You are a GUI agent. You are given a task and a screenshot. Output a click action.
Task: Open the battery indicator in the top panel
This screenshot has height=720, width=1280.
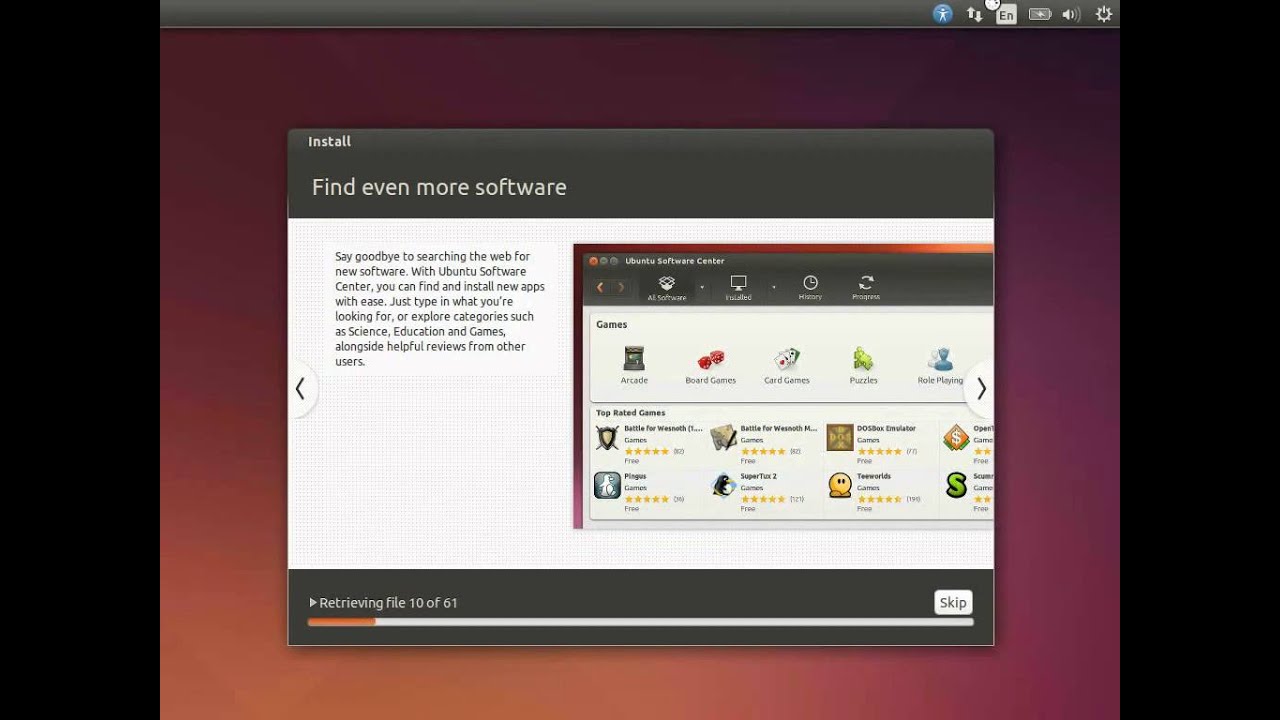pyautogui.click(x=1040, y=14)
